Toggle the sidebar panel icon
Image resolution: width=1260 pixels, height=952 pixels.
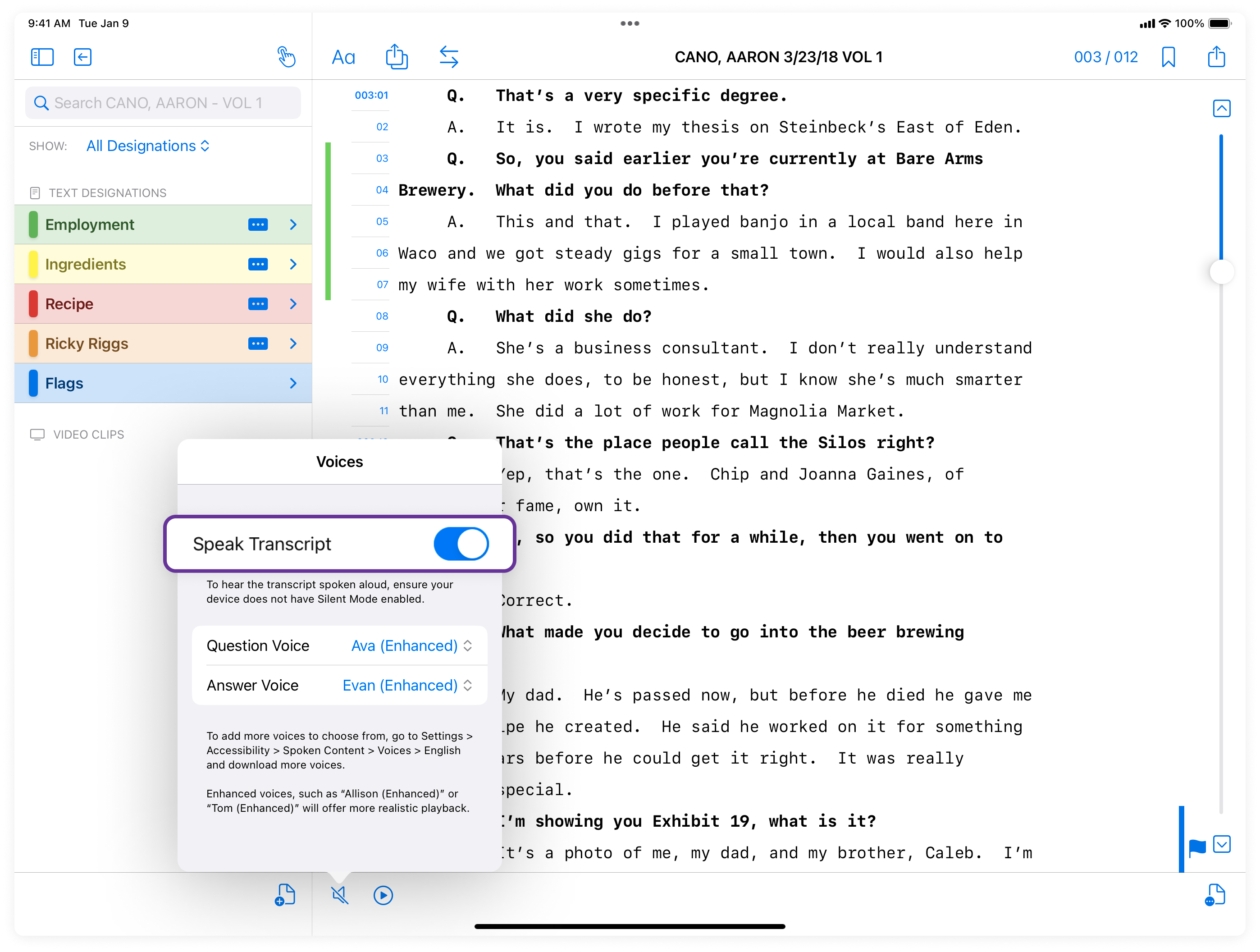pos(42,57)
